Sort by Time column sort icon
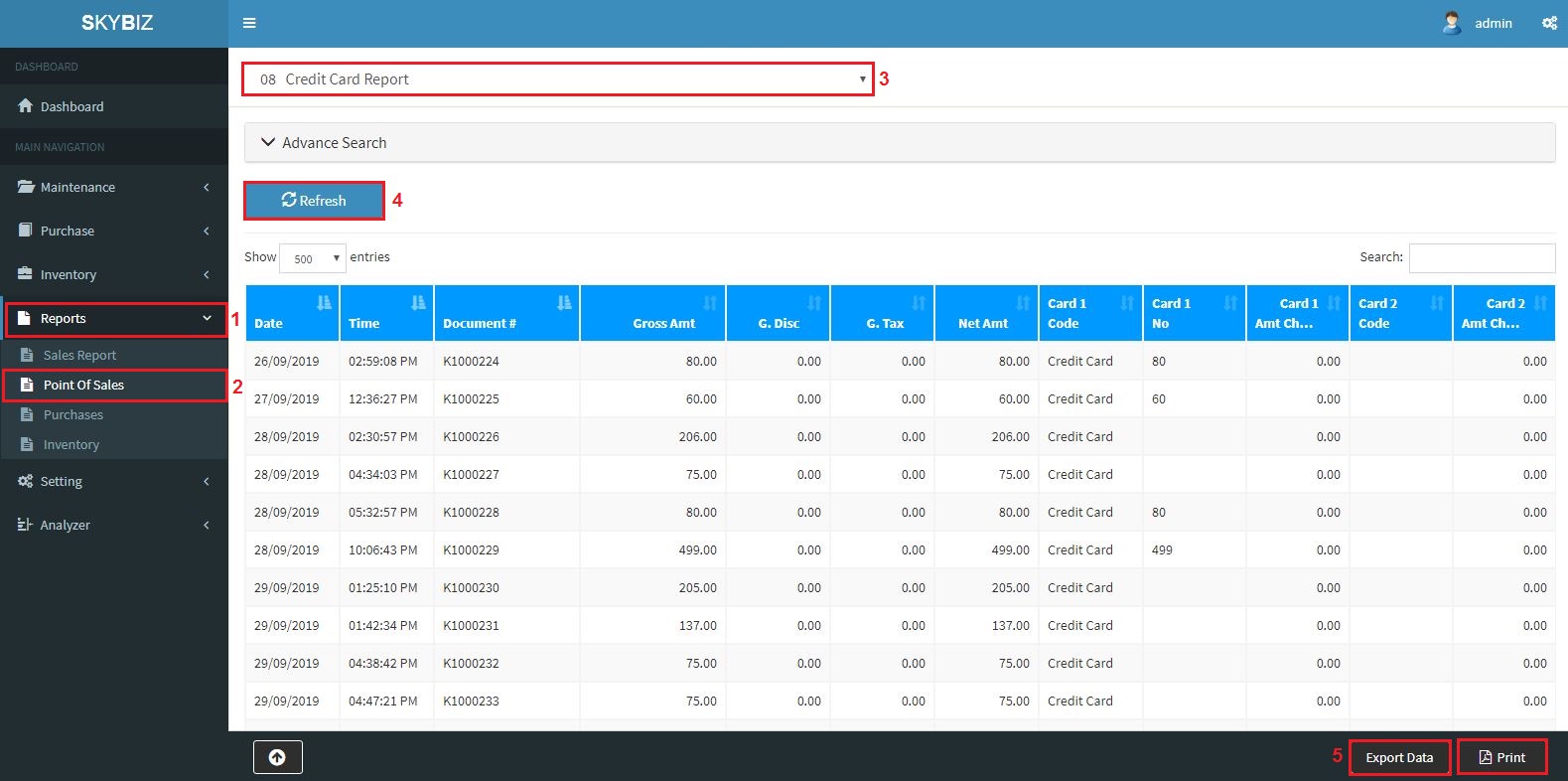1568x781 pixels. coord(418,303)
